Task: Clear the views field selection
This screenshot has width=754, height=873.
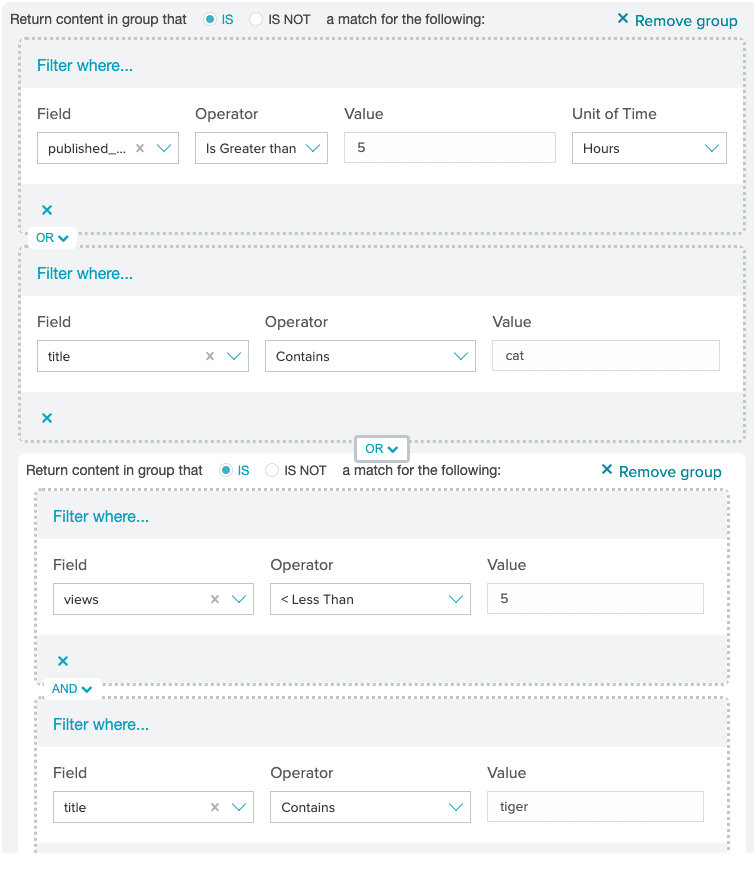Action: (215, 599)
